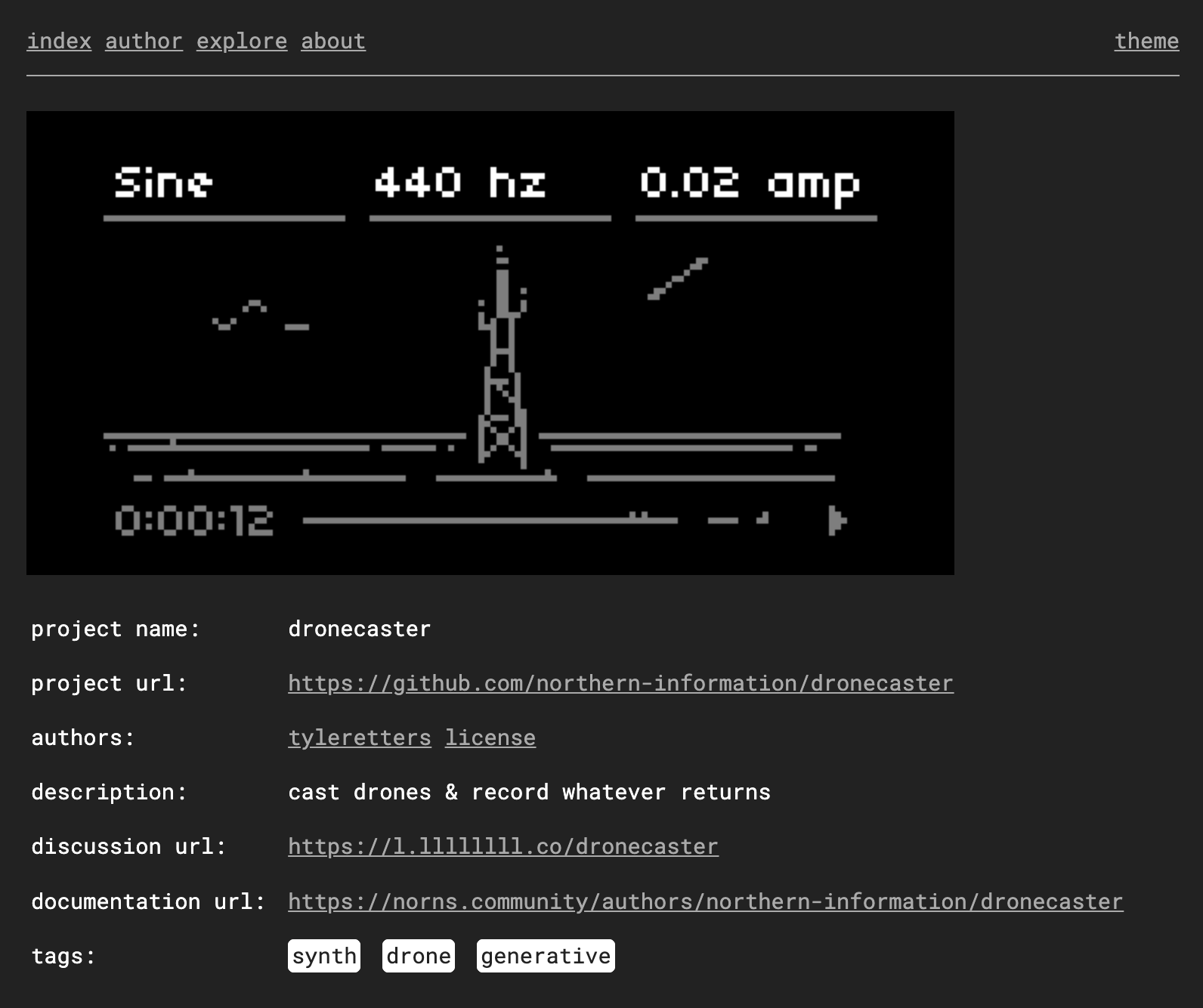1203x1008 pixels.
Task: Click the 'project url:' label
Action: tap(109, 683)
